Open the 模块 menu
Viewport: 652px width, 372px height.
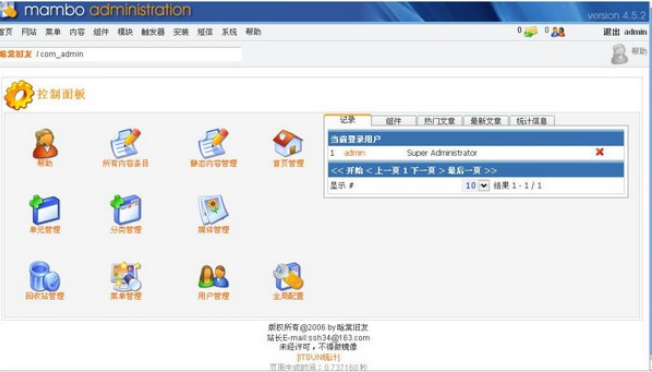(125, 32)
